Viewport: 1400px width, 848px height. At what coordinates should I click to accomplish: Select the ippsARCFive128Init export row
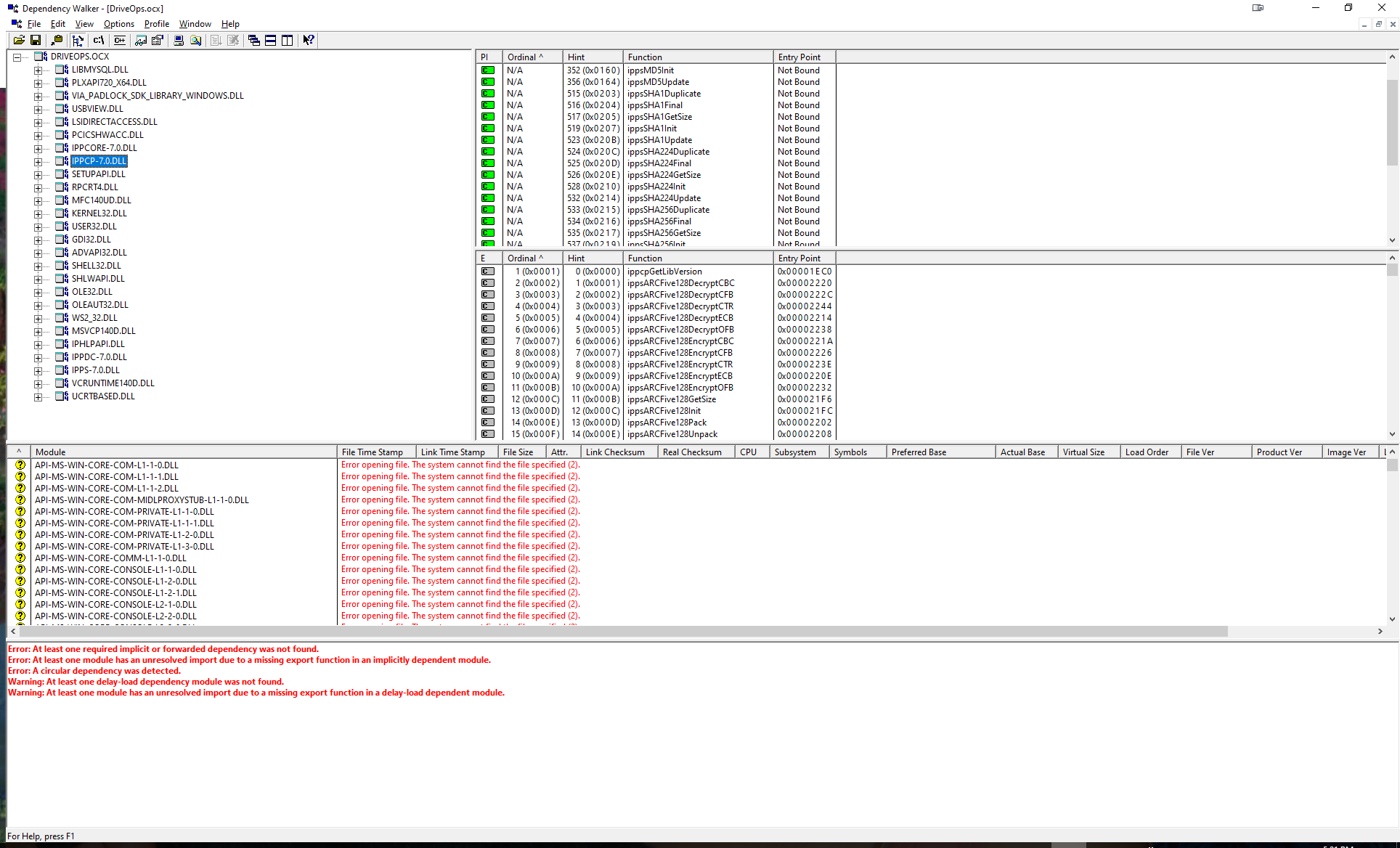coord(664,411)
